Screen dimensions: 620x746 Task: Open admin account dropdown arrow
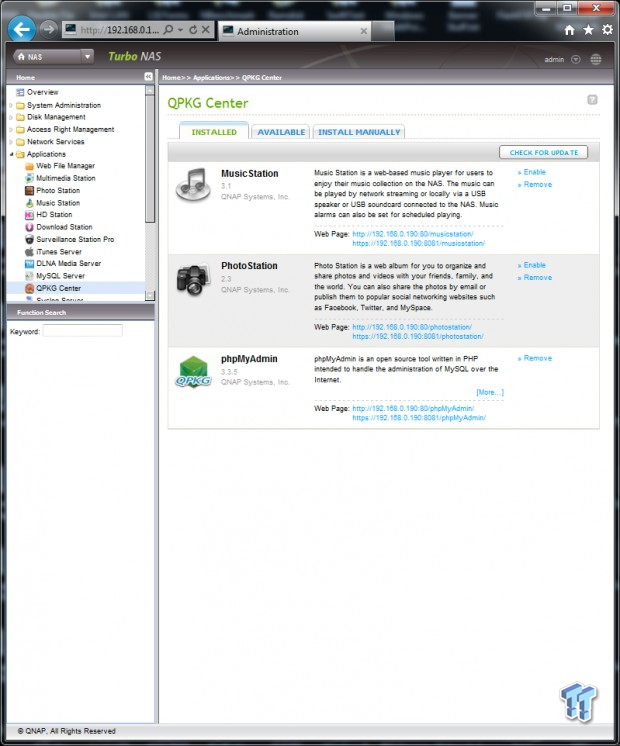click(576, 59)
